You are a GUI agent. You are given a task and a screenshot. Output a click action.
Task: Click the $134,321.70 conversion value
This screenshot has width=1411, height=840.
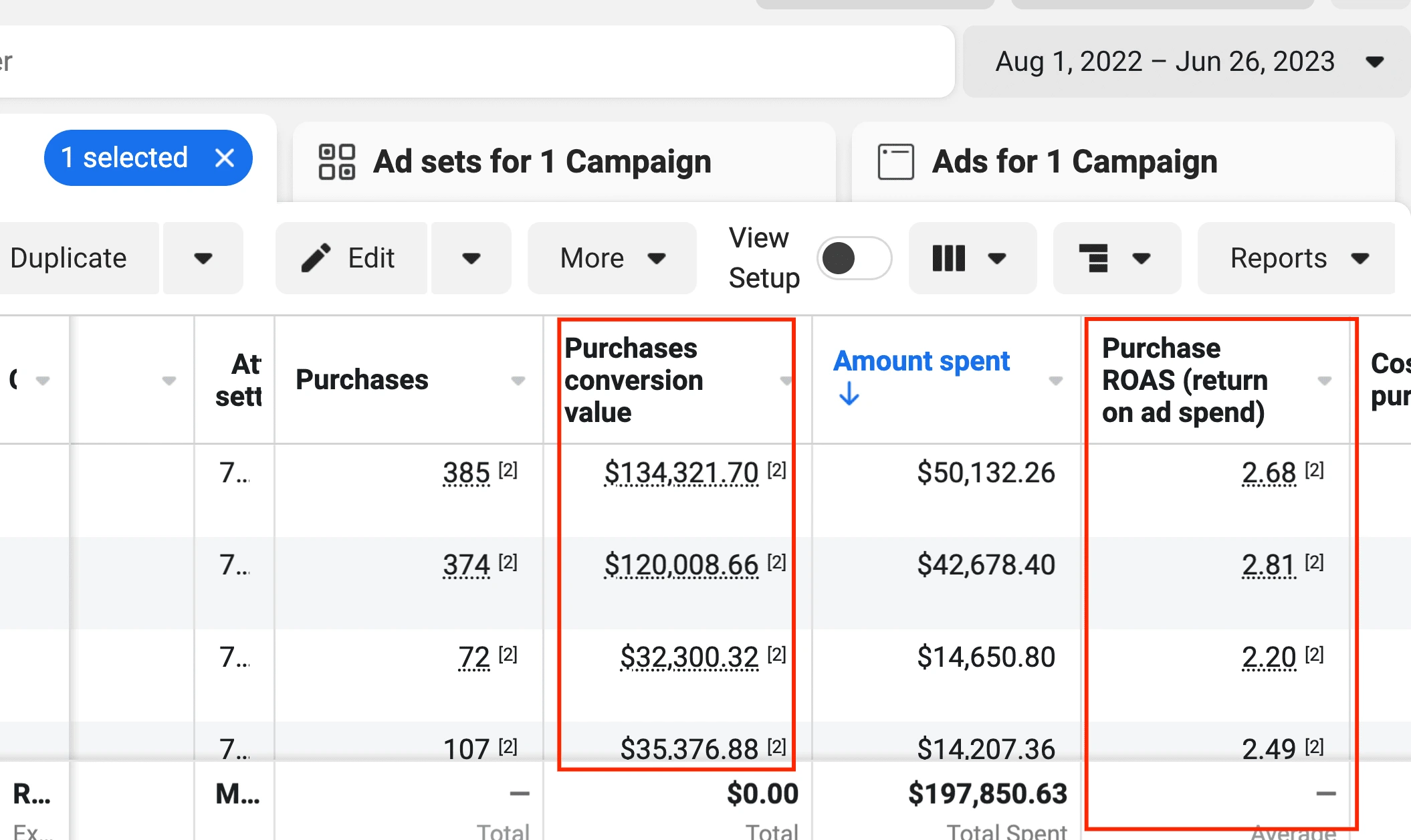tap(681, 473)
